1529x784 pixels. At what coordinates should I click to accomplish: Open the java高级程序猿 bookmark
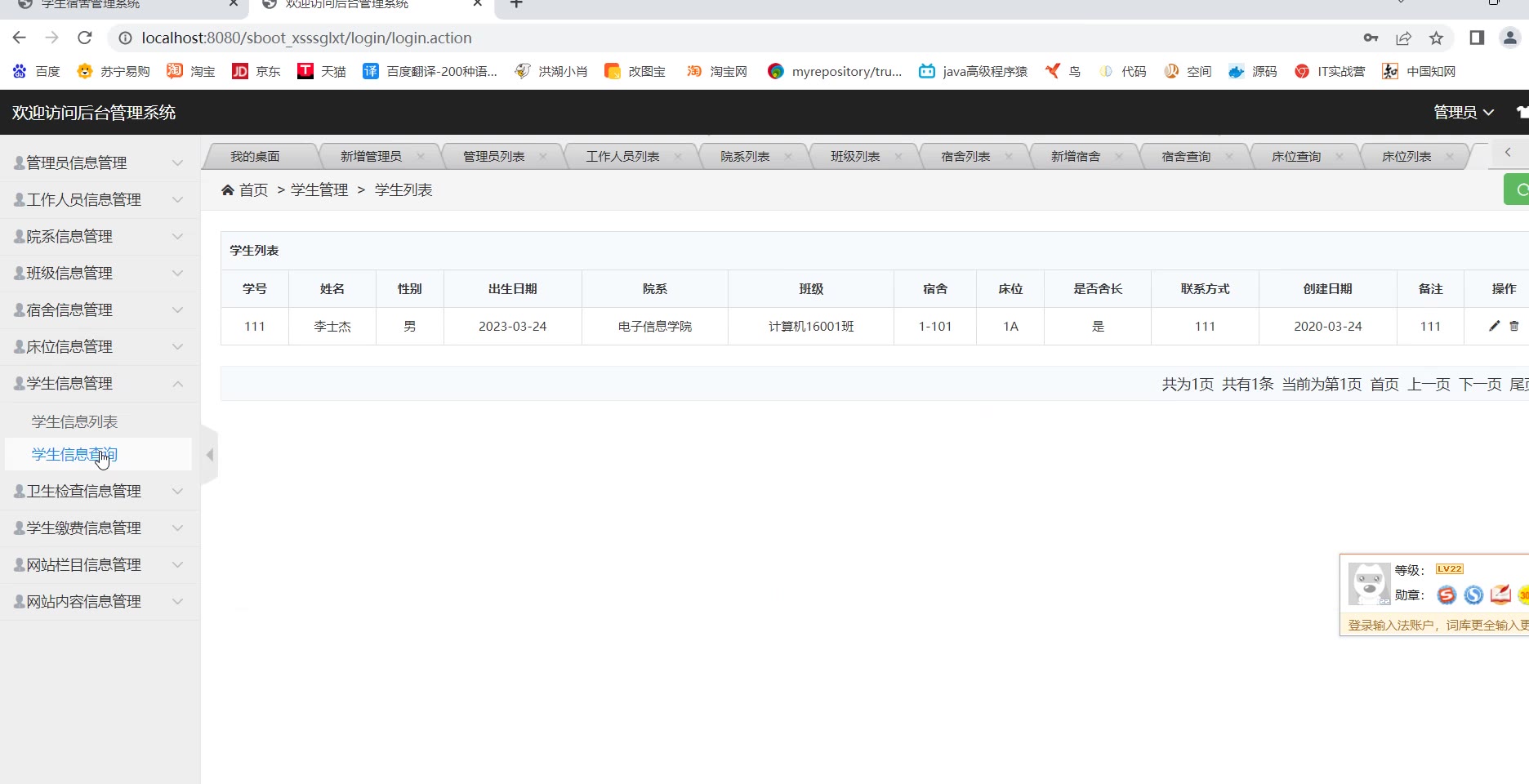coord(973,71)
